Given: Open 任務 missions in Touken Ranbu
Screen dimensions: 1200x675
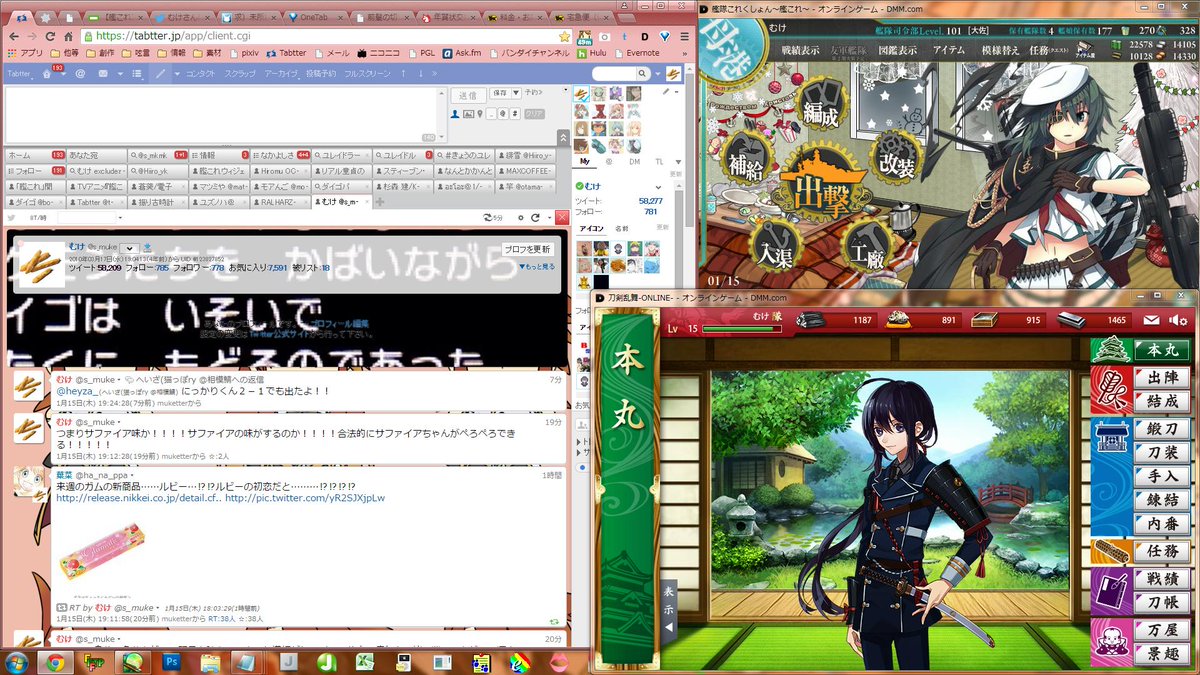Looking at the screenshot, I should click(x=1164, y=551).
